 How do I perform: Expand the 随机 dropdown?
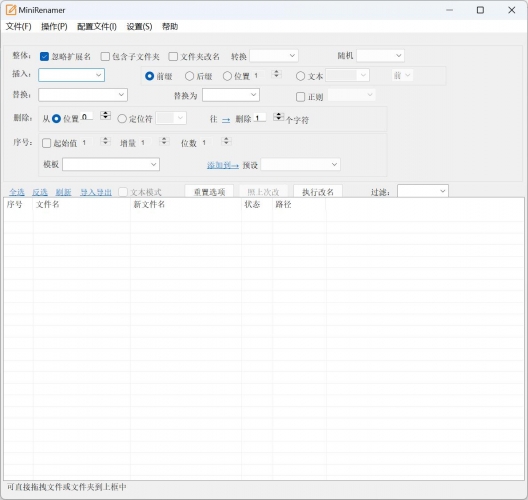click(381, 56)
